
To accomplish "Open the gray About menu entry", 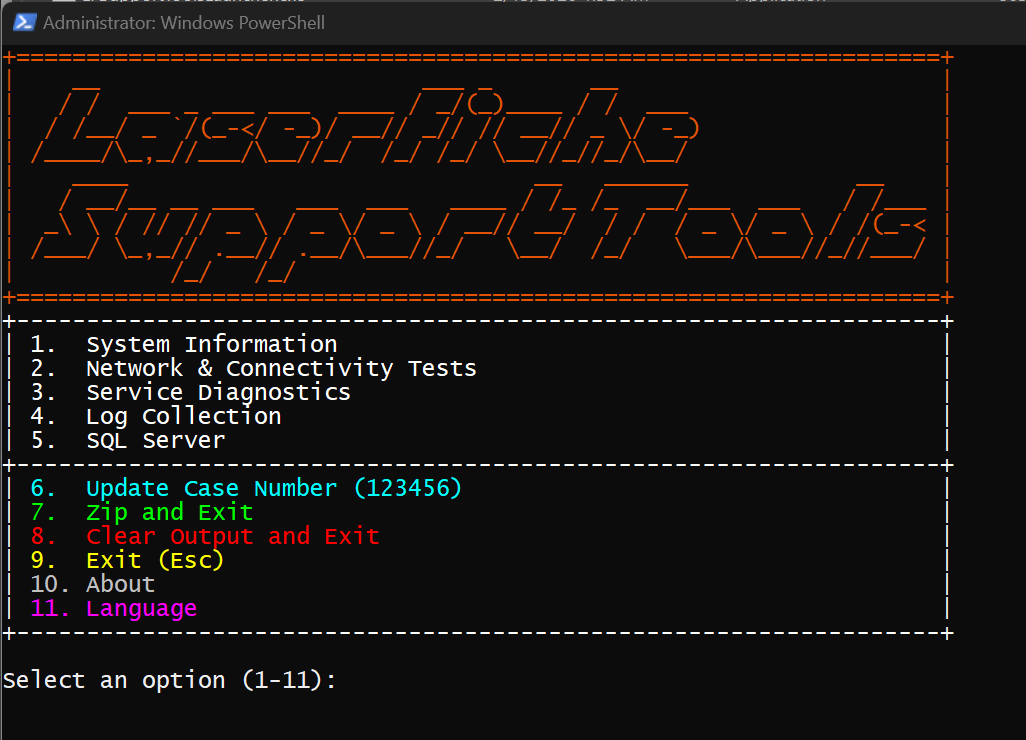I will click(x=120, y=585).
